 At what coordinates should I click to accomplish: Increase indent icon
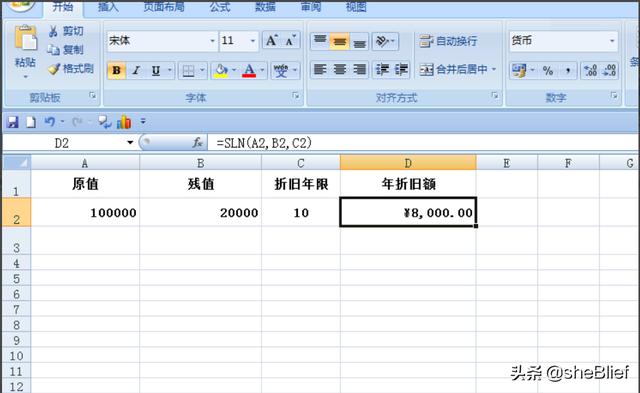pyautogui.click(x=401, y=70)
